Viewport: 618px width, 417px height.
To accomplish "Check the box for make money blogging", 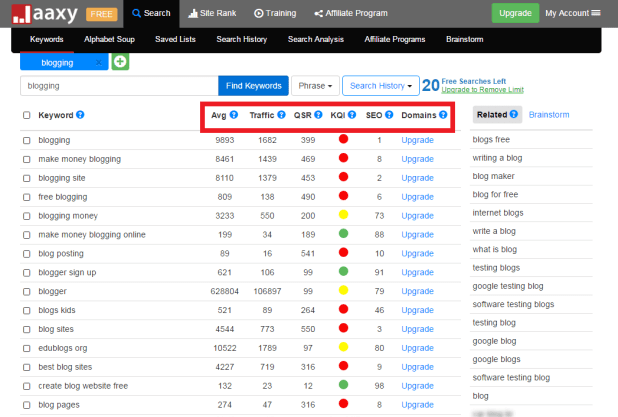I will (26, 159).
